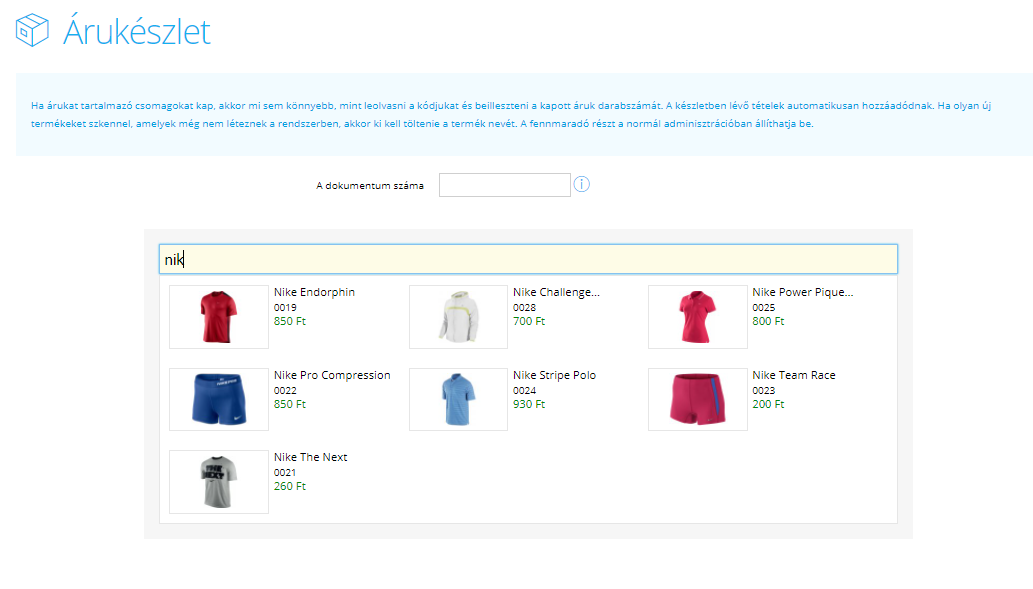Image resolution: width=1033 pixels, height=589 pixels.
Task: Select the Nike Endorphin red shirt thumbnail
Action: pos(219,317)
